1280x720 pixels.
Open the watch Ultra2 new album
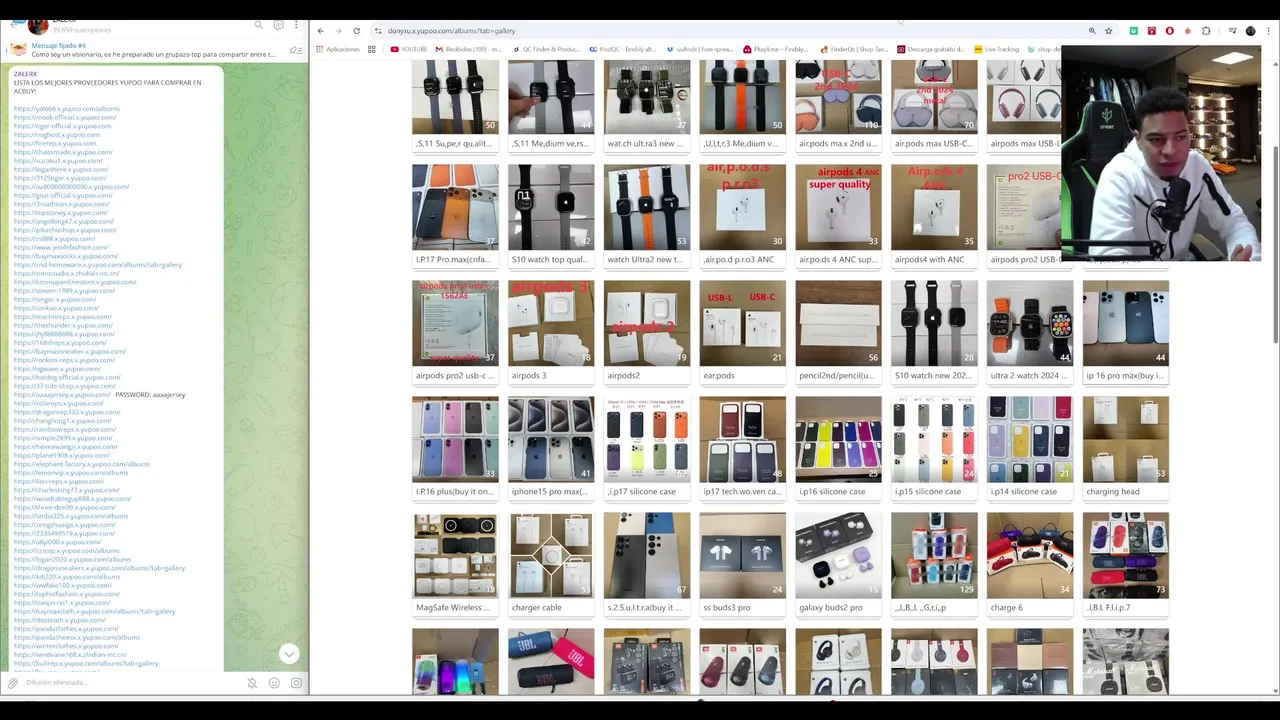click(x=646, y=207)
